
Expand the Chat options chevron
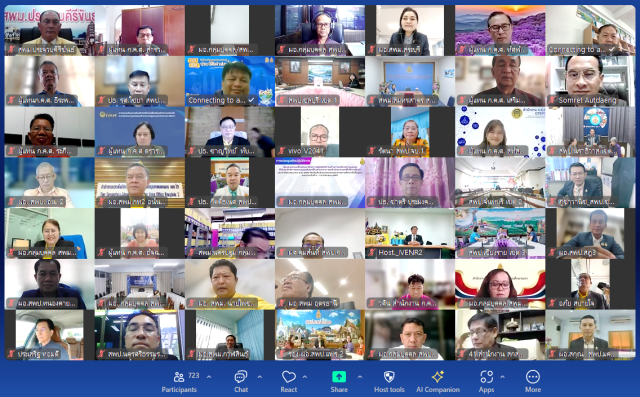point(260,377)
